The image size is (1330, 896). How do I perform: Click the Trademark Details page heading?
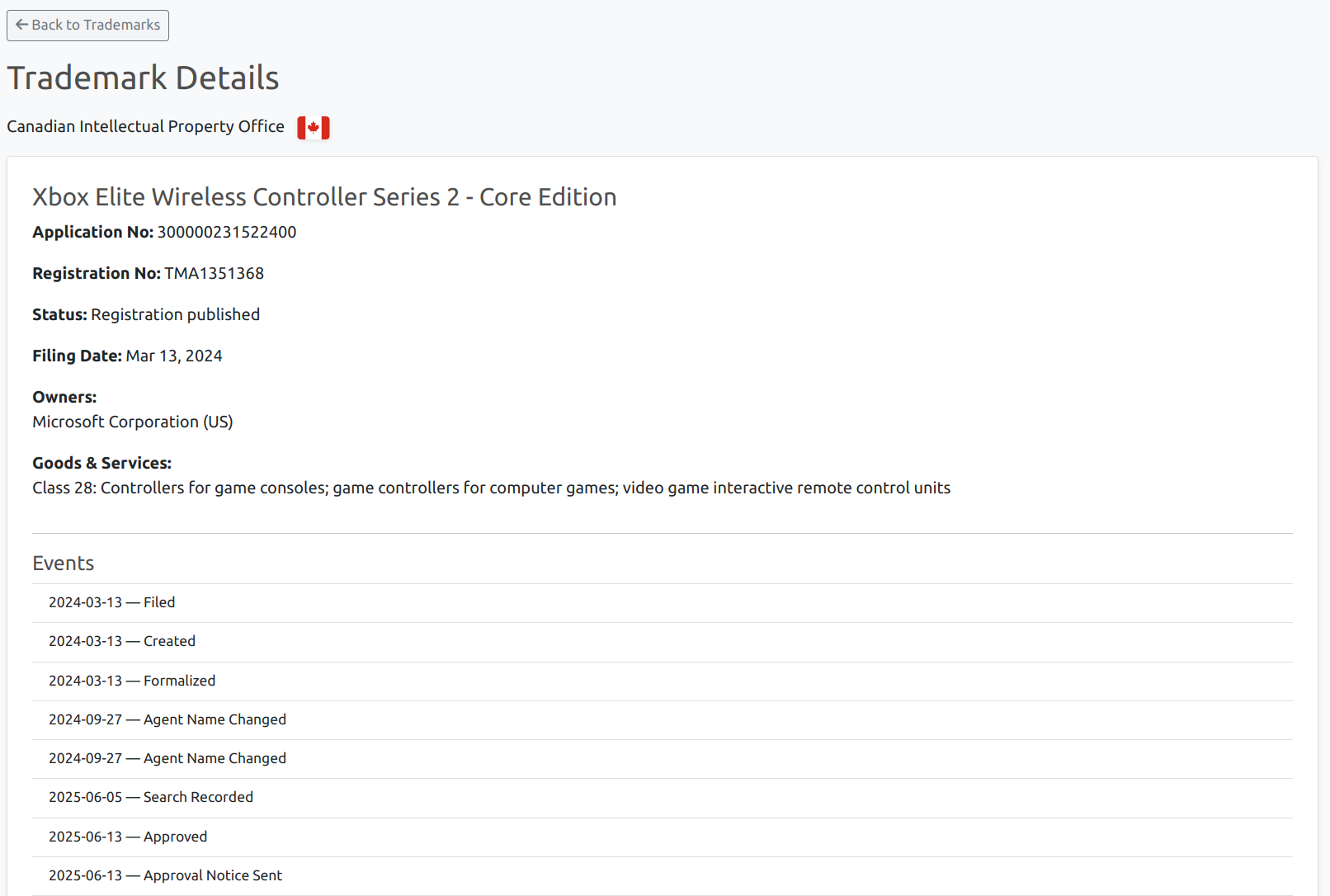point(143,78)
